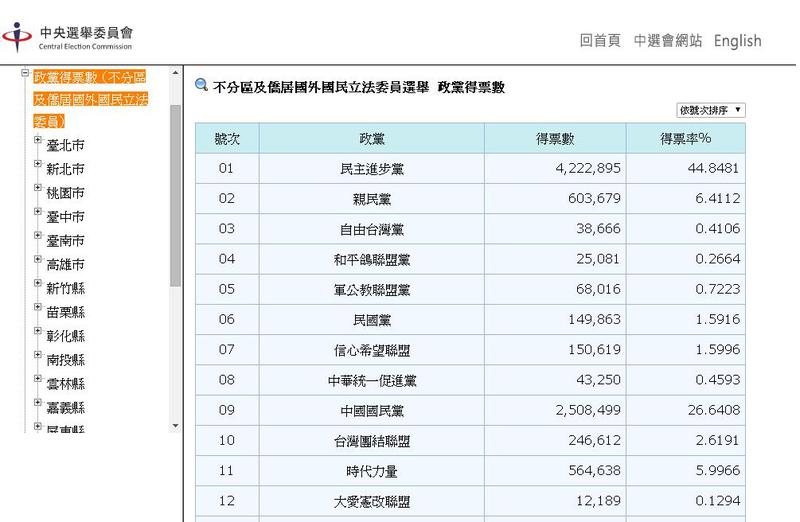
Task: Click the tree panel scroll-up arrow
Action: (x=176, y=73)
